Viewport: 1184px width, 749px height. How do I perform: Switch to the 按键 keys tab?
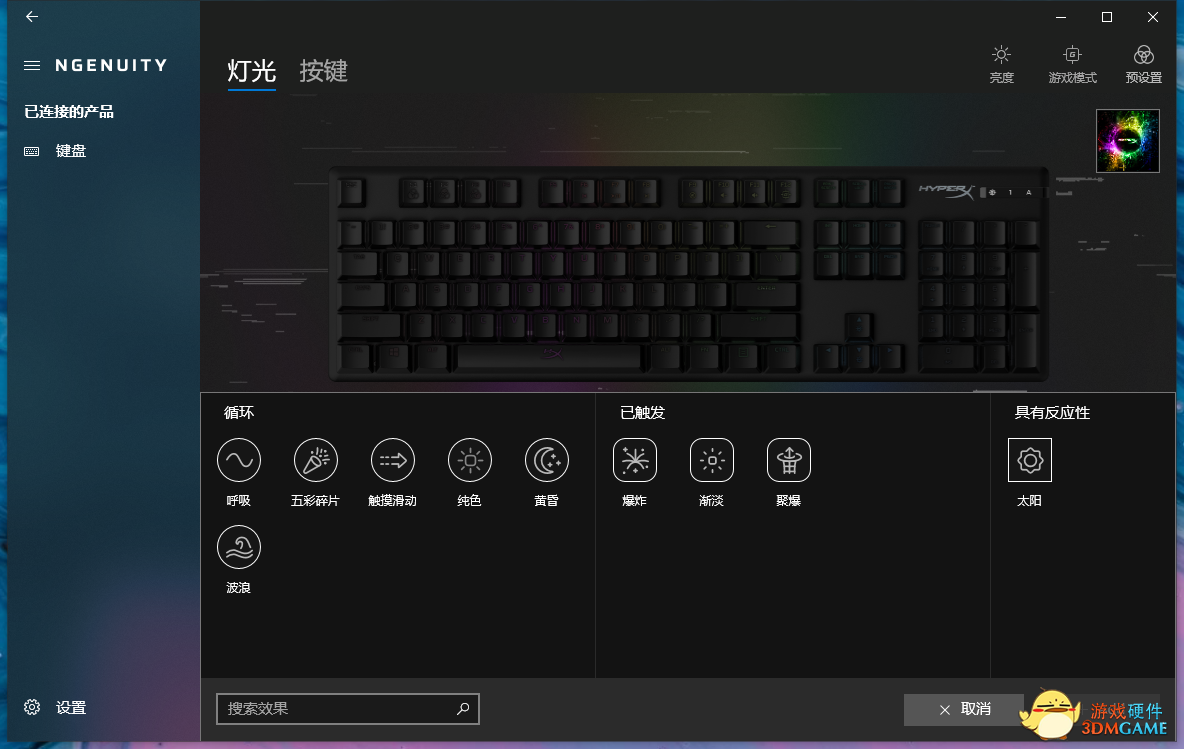(323, 71)
